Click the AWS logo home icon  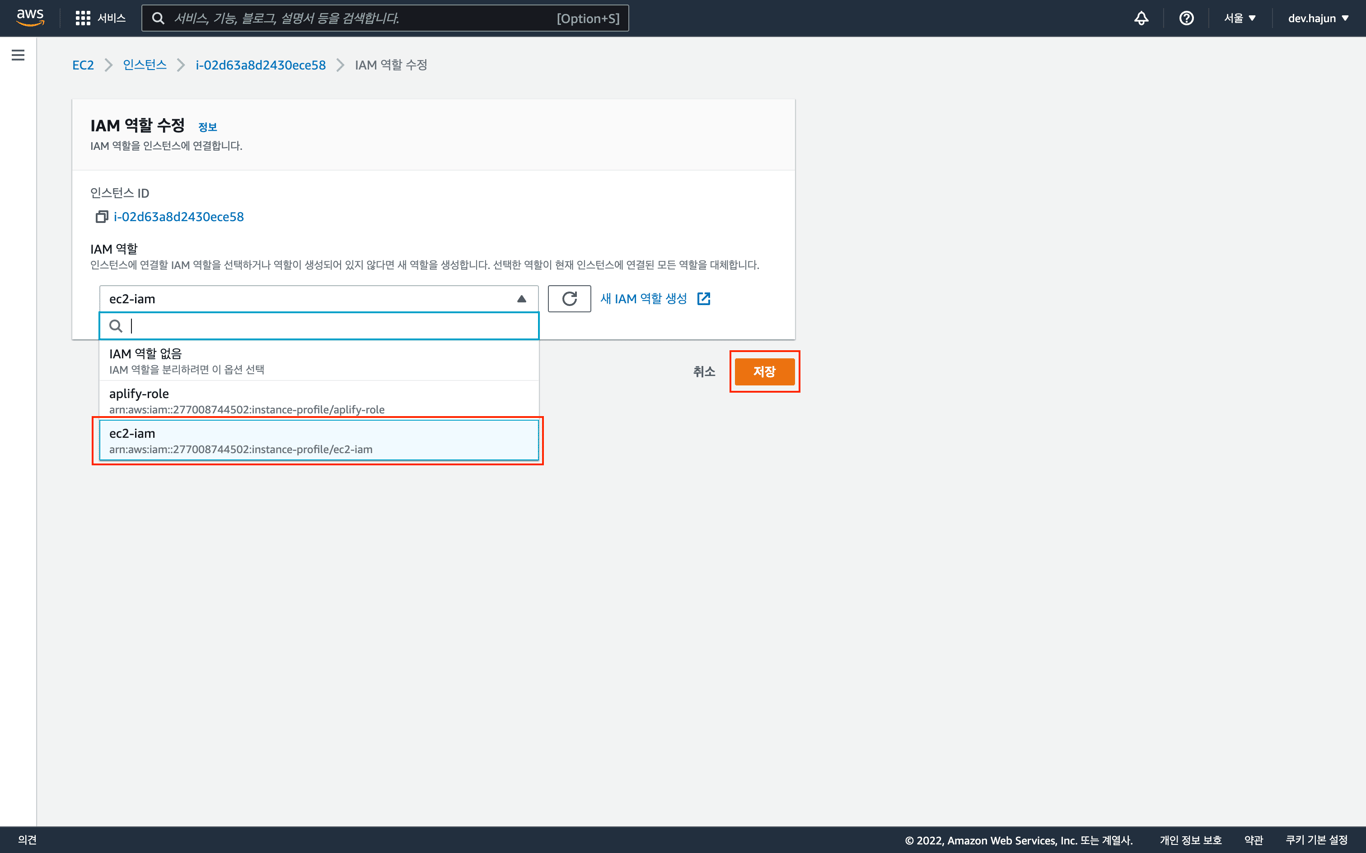30,18
